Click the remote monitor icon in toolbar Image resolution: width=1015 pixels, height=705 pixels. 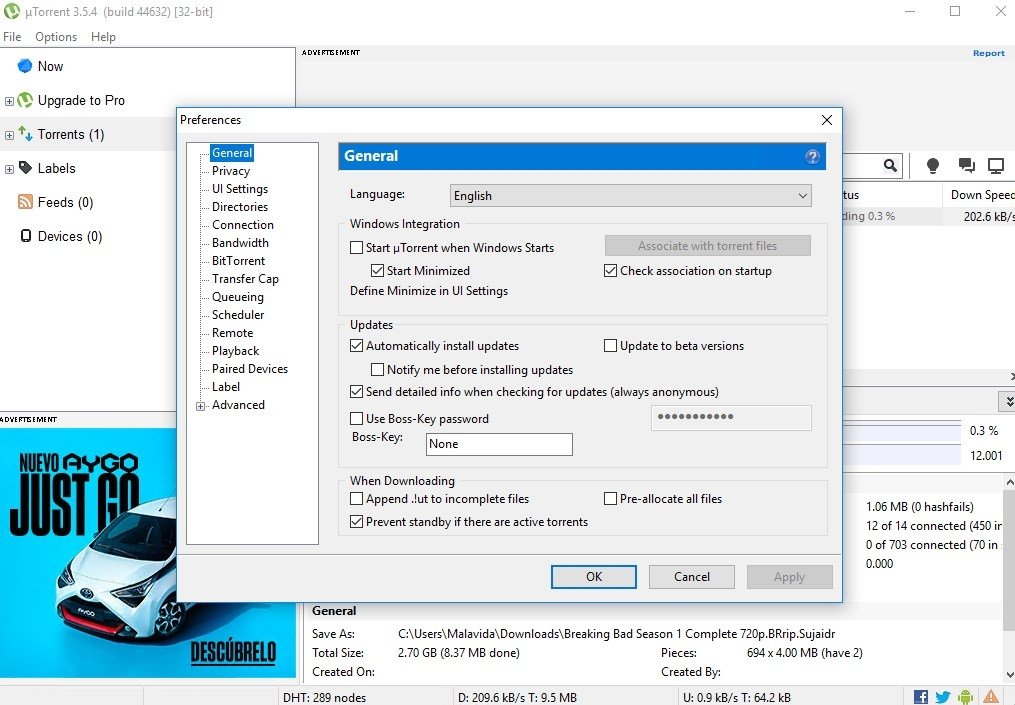coord(996,166)
